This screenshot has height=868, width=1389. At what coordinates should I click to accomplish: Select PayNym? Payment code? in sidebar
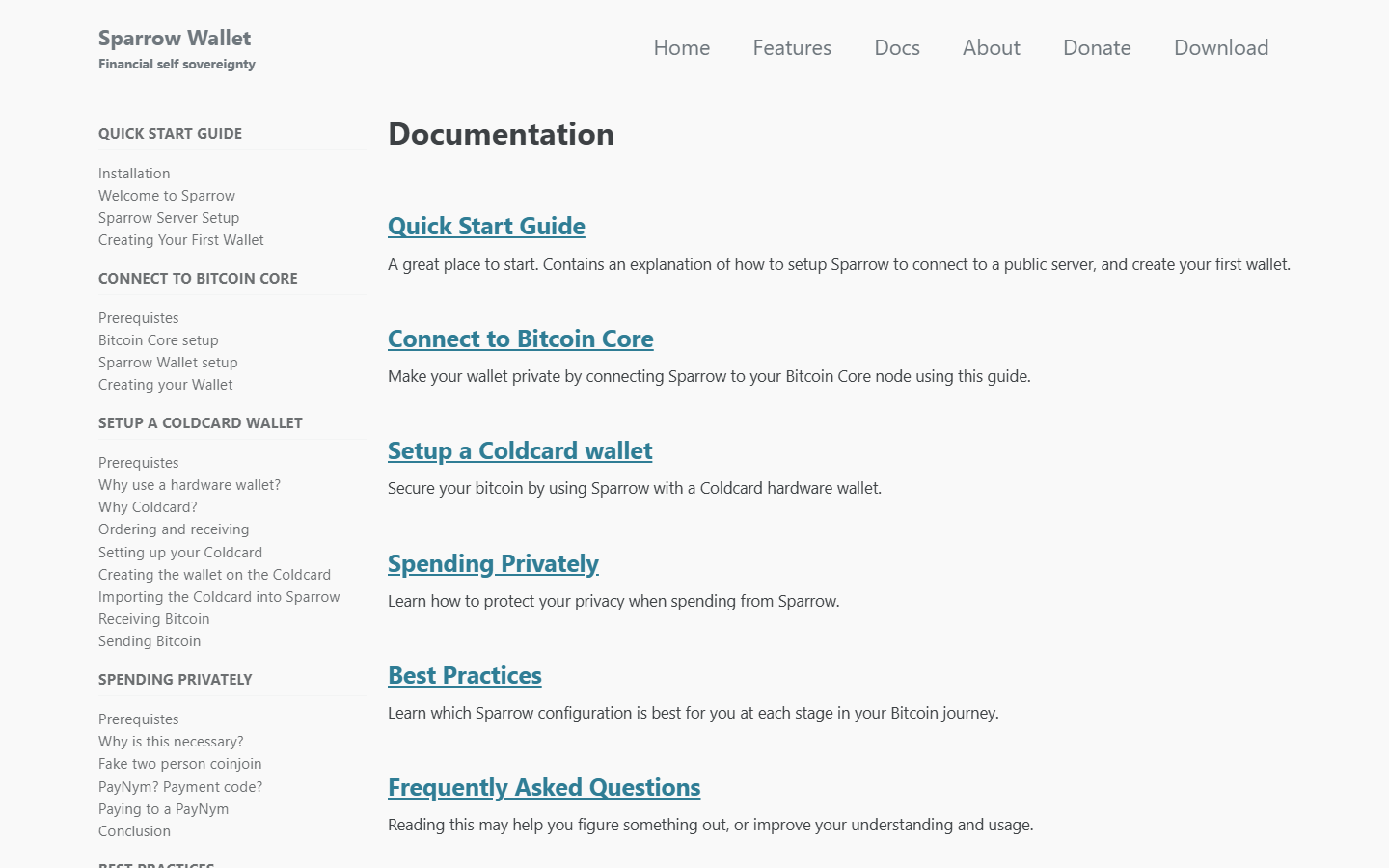click(180, 787)
